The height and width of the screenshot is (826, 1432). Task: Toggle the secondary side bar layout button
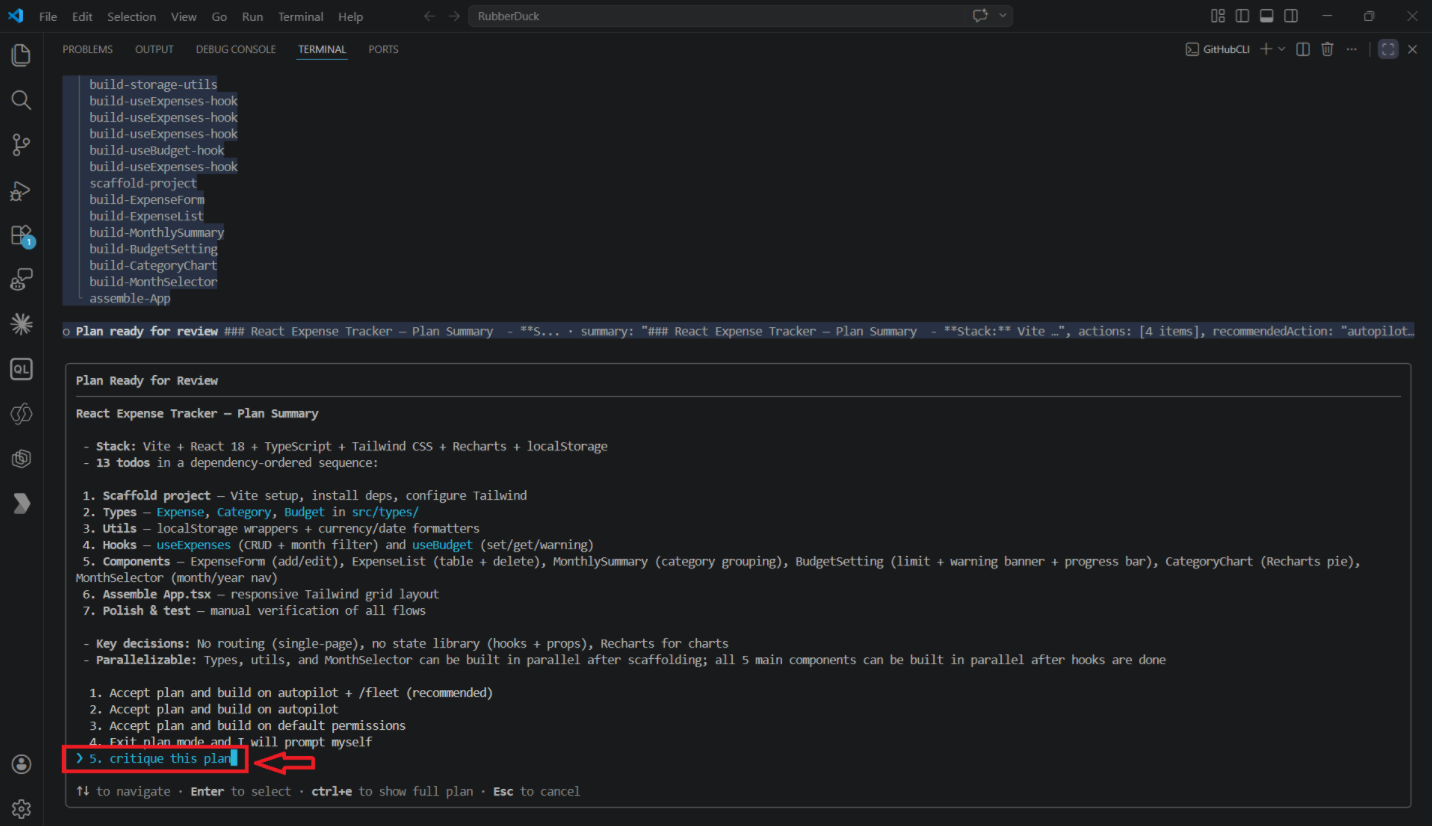(1291, 16)
